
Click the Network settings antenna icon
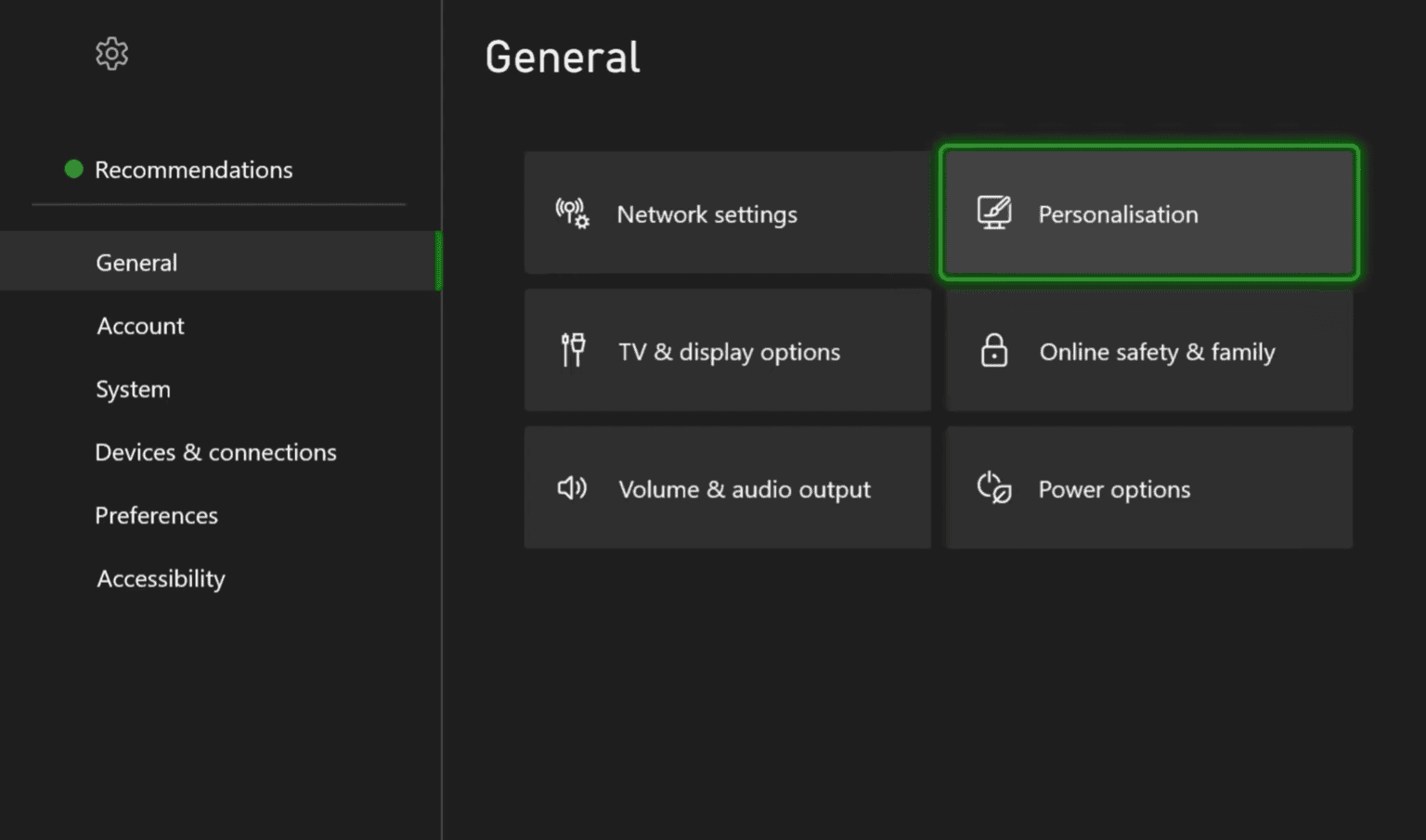point(572,213)
